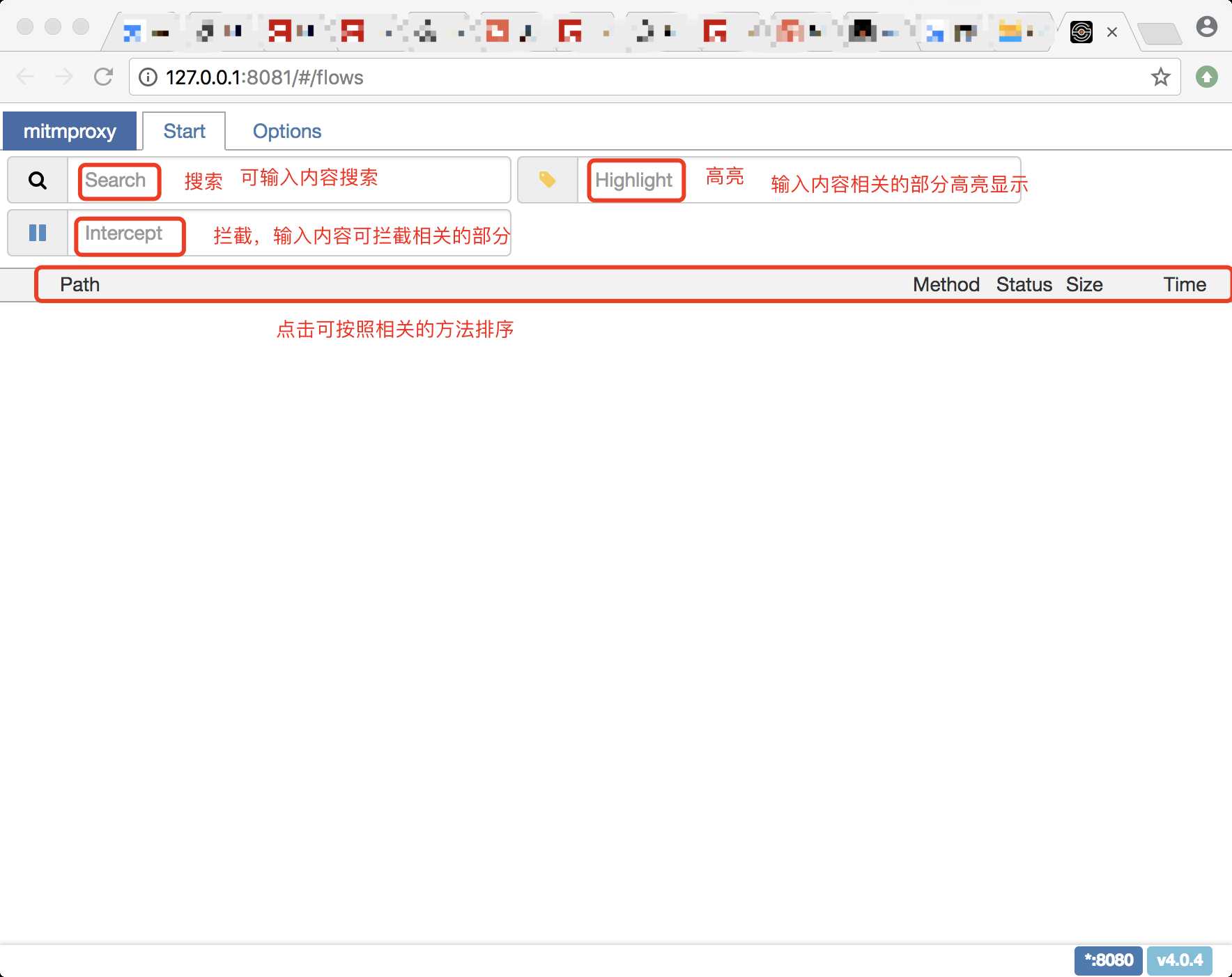Bookmark page with the star icon
1232x977 pixels.
point(1160,77)
